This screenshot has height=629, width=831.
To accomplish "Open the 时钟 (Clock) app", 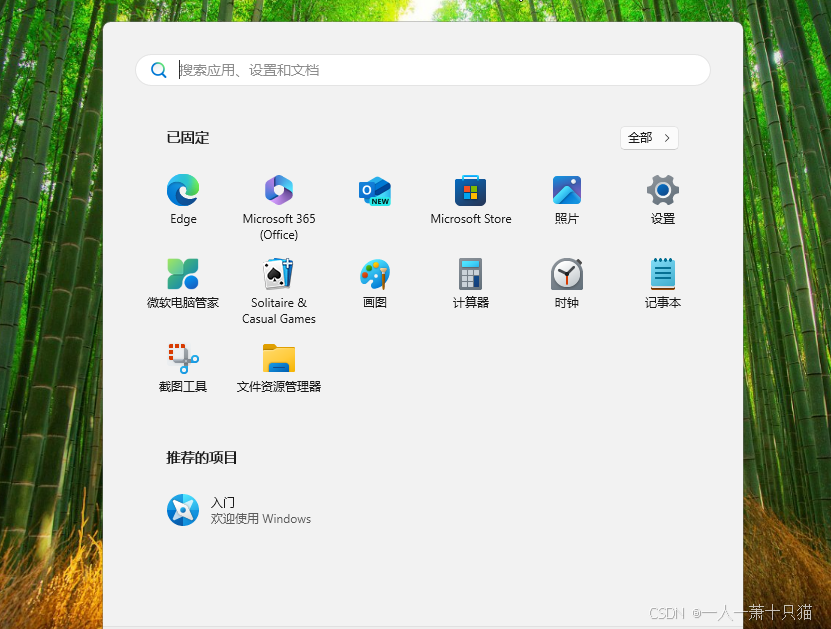I will tap(567, 274).
